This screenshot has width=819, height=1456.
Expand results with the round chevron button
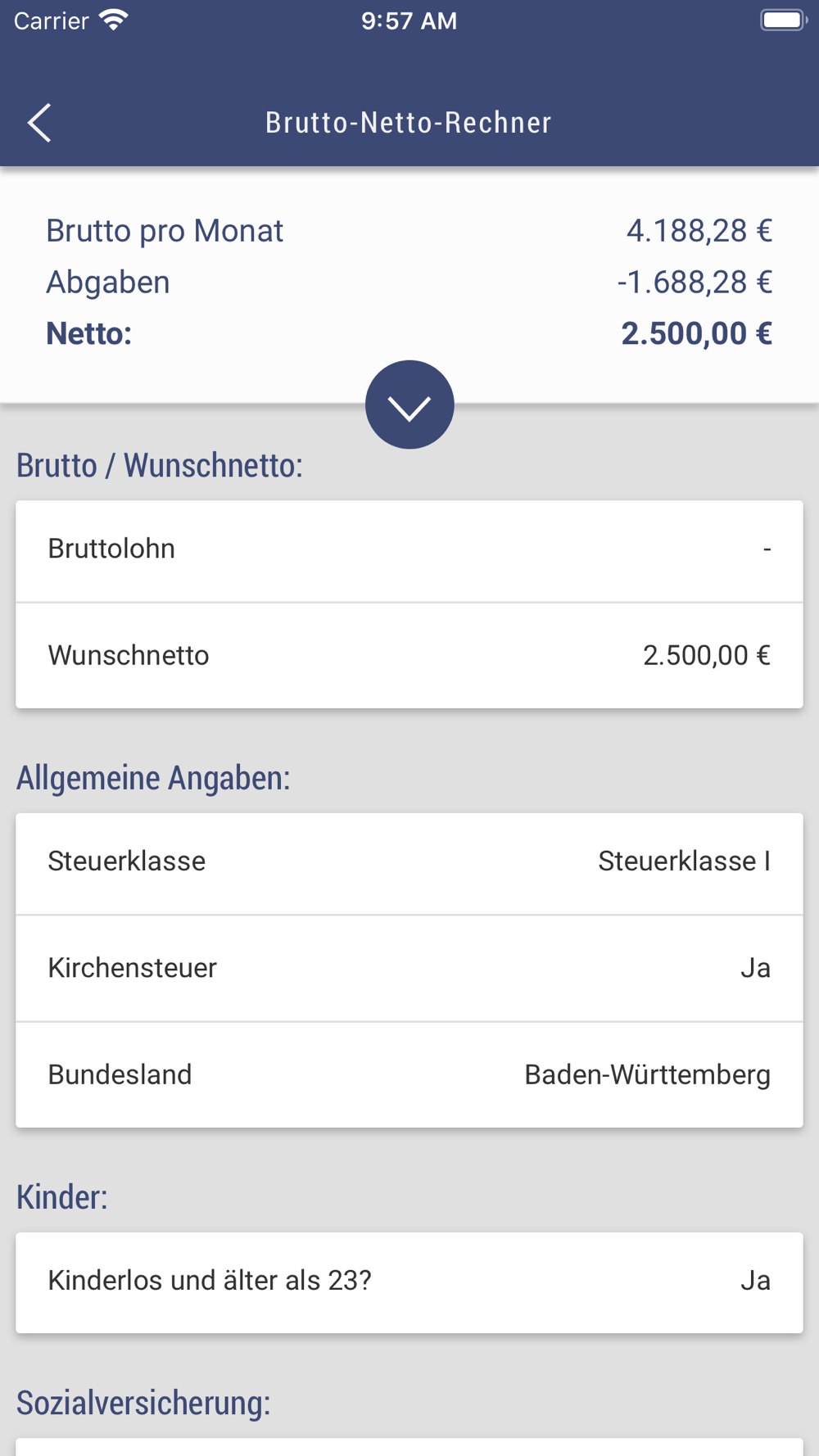click(x=409, y=405)
